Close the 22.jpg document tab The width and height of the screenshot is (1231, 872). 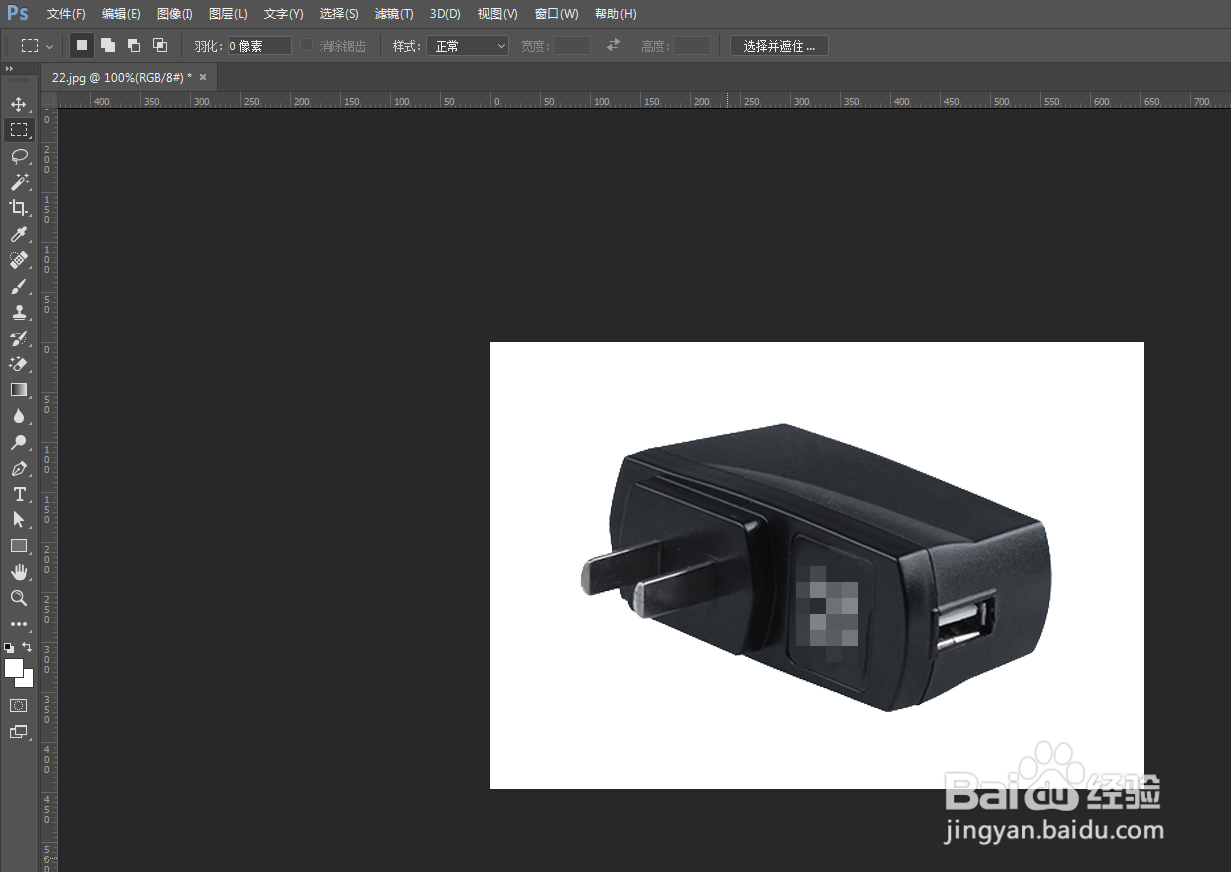(x=203, y=77)
